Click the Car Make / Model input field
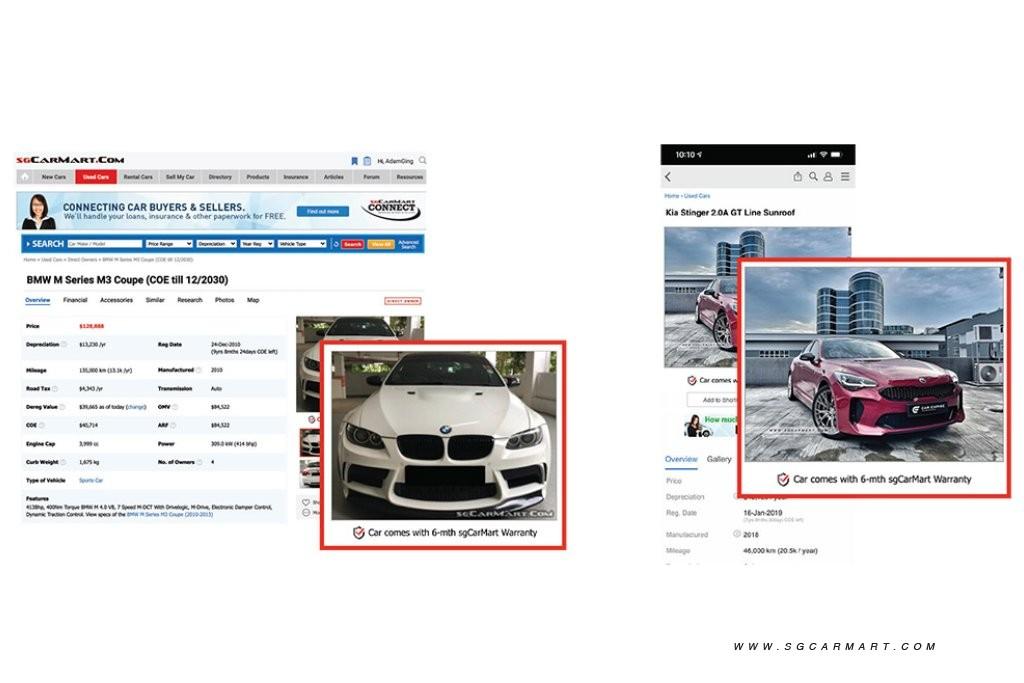 tap(104, 244)
